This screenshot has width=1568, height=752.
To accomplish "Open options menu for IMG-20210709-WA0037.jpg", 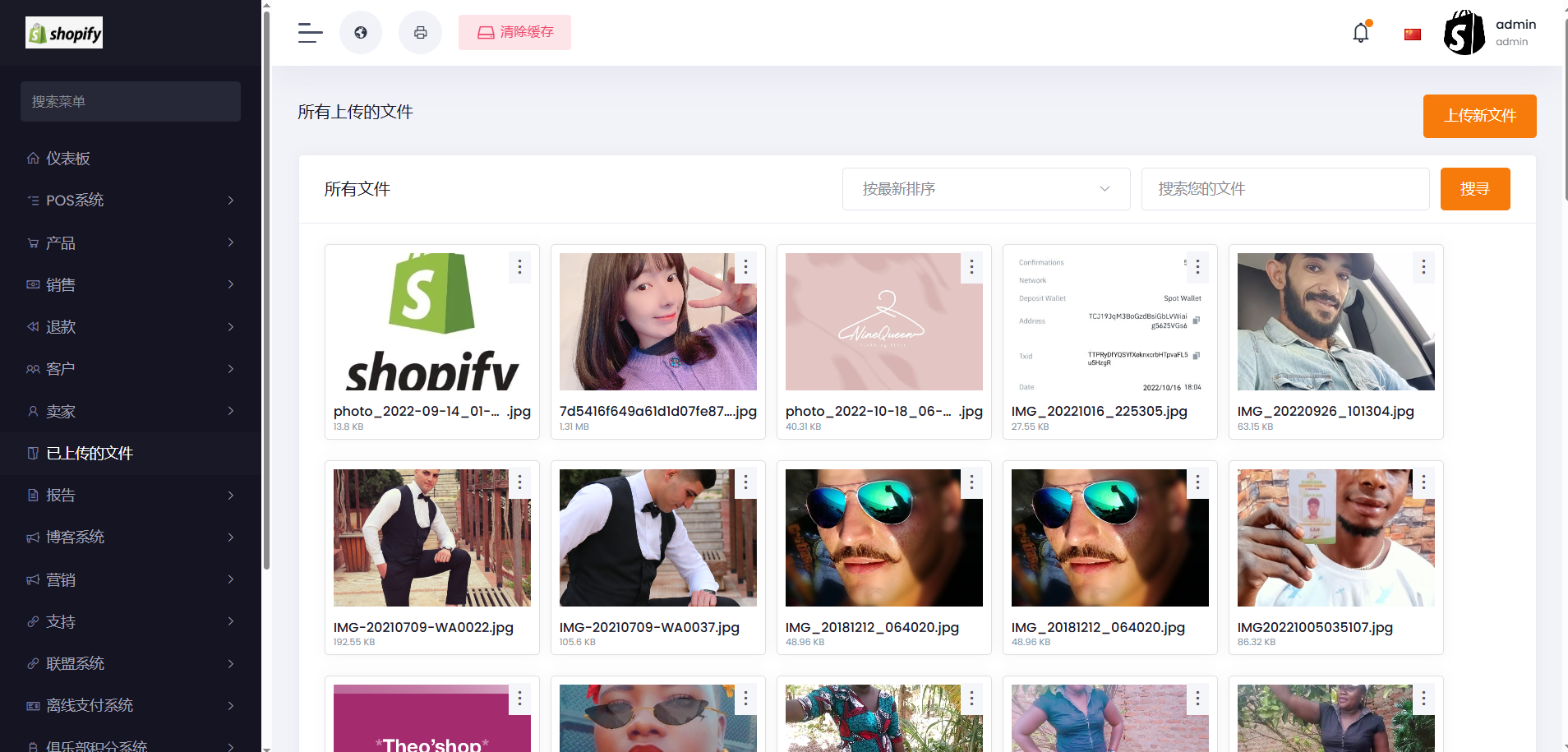I will (x=745, y=483).
